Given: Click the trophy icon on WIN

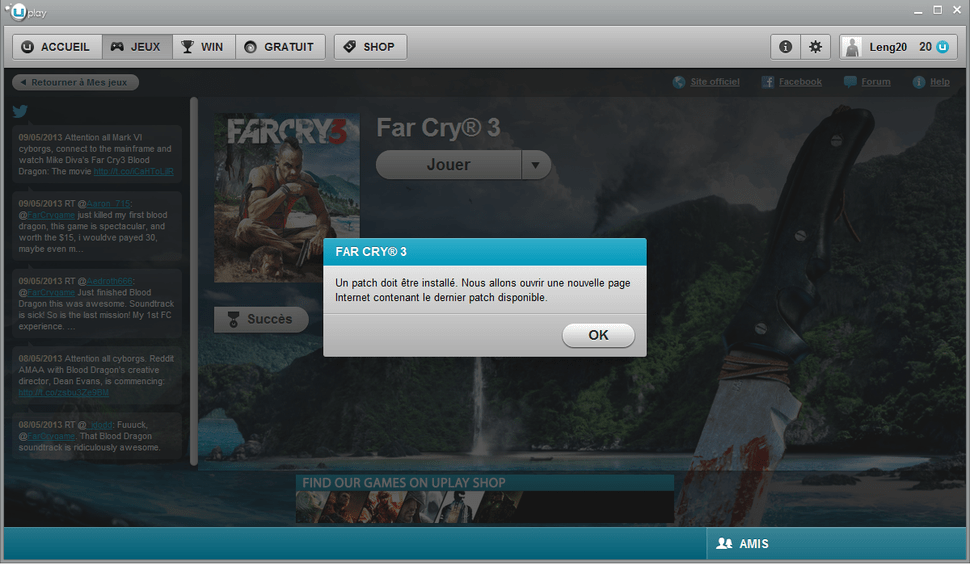Looking at the screenshot, I should pyautogui.click(x=187, y=47).
